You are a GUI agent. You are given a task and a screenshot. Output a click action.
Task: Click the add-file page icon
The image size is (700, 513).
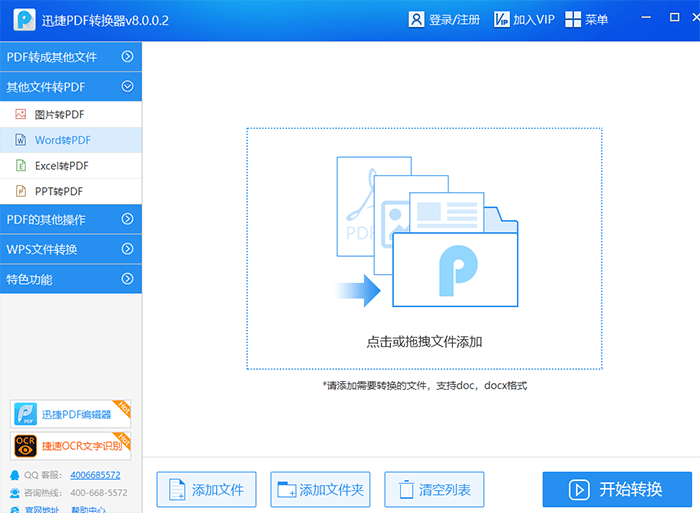click(x=177, y=489)
